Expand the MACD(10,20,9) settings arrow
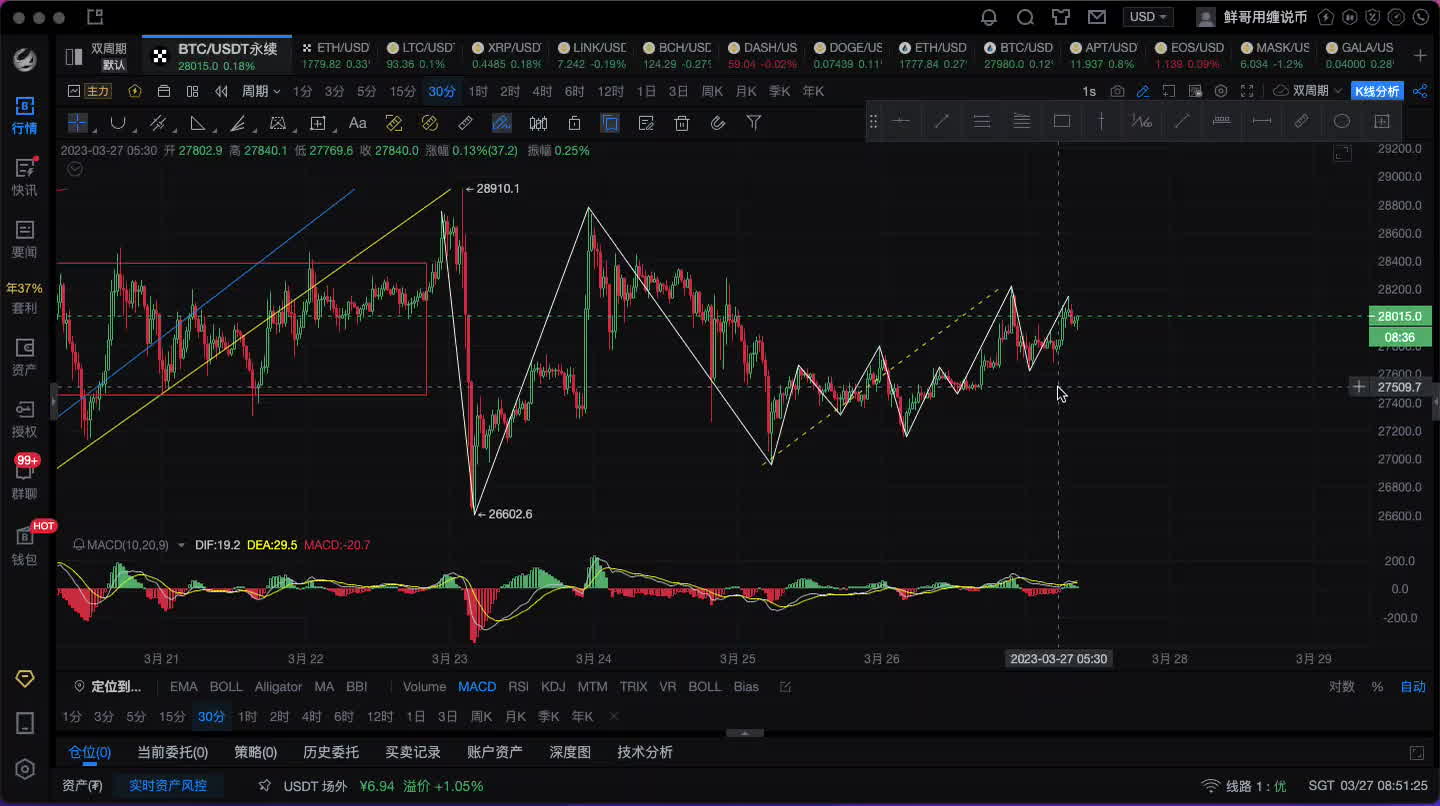 pyautogui.click(x=181, y=545)
